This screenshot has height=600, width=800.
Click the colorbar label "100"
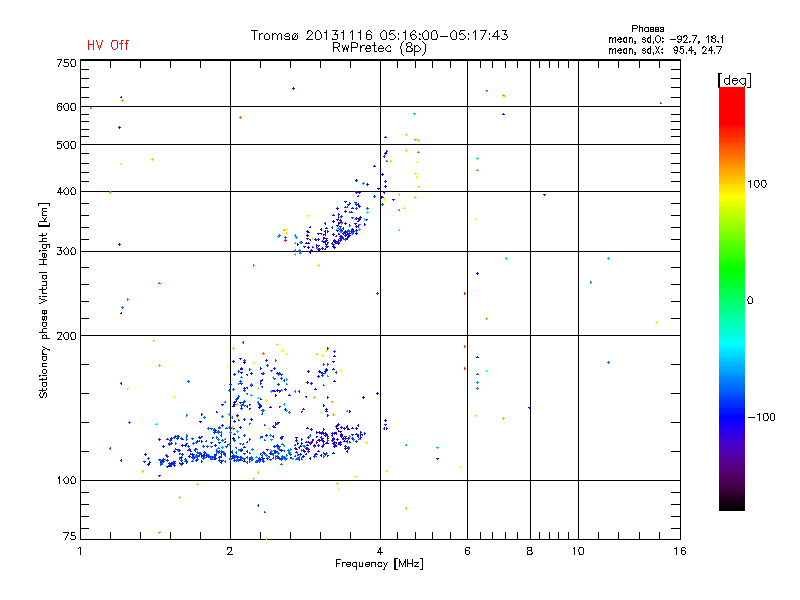(757, 184)
